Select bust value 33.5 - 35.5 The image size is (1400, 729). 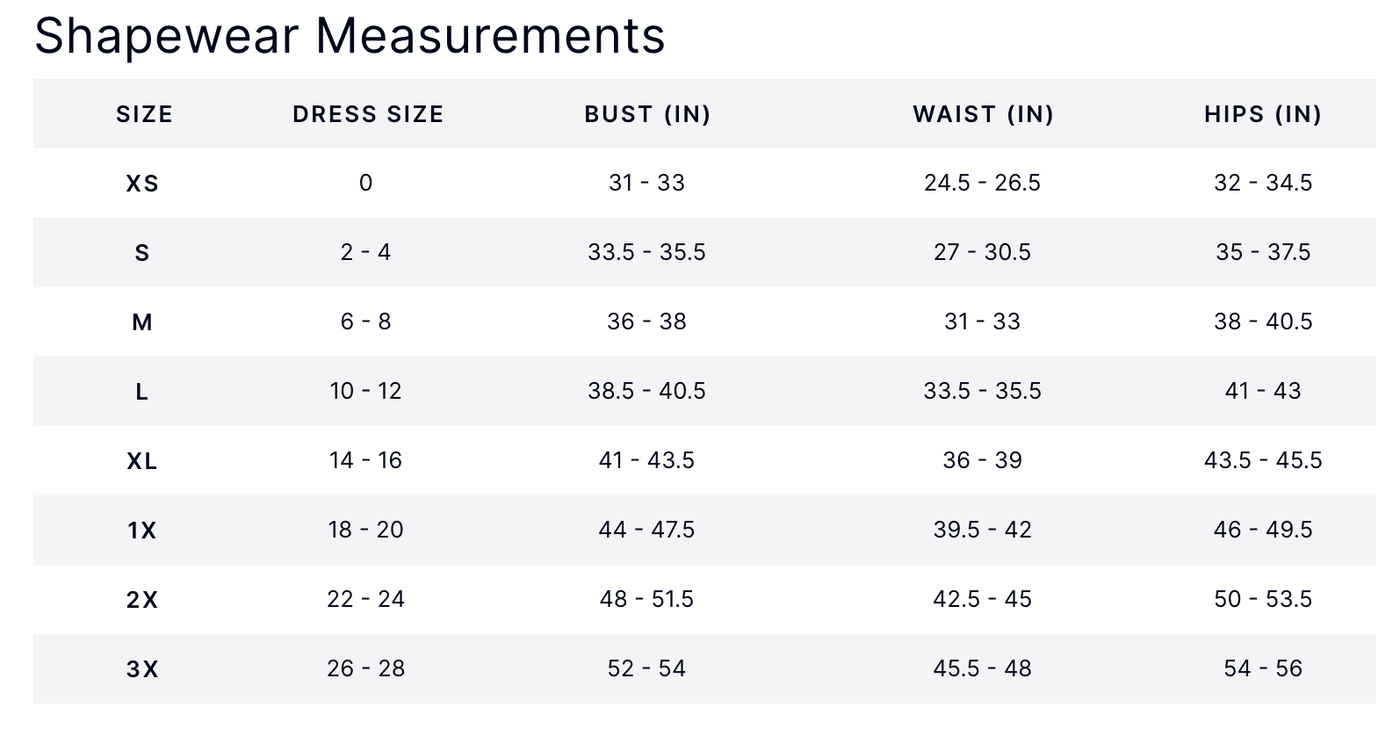(x=647, y=252)
